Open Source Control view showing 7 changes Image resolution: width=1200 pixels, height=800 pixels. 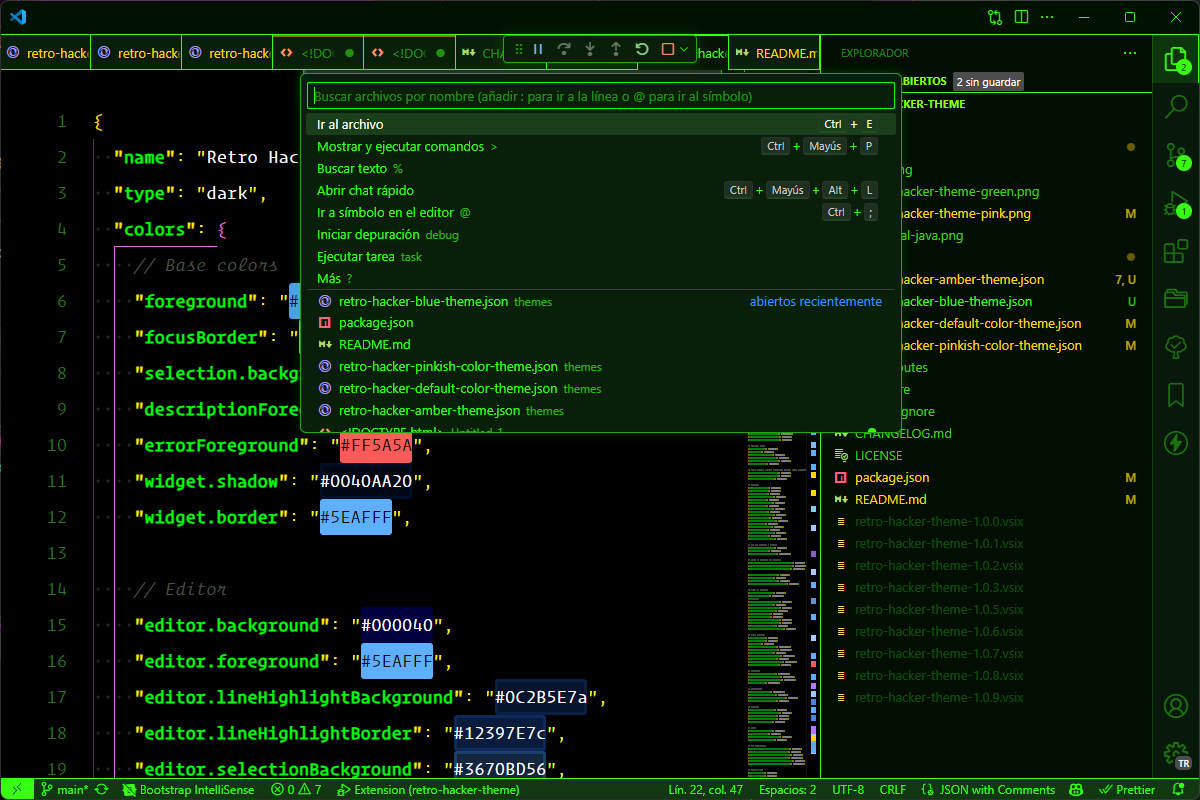point(1176,156)
